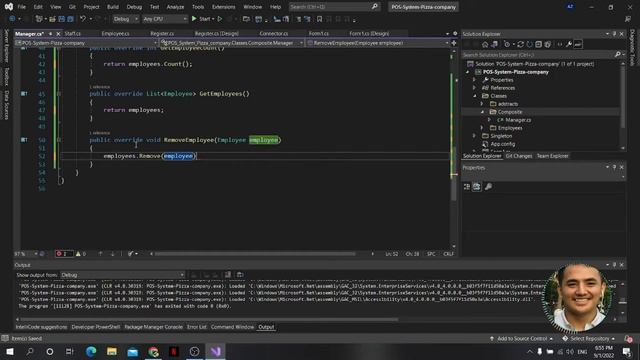
Task: Click the Windows Start button
Action: (x=10, y=351)
